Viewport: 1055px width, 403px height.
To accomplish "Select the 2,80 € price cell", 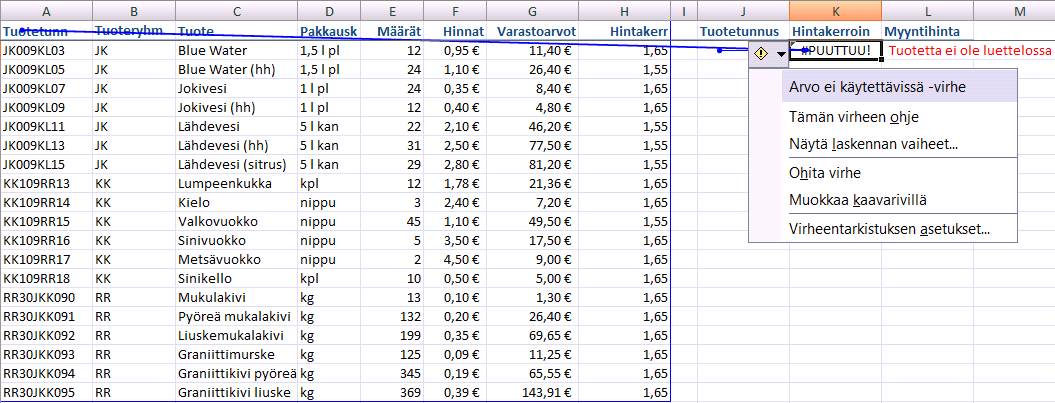I will point(456,165).
